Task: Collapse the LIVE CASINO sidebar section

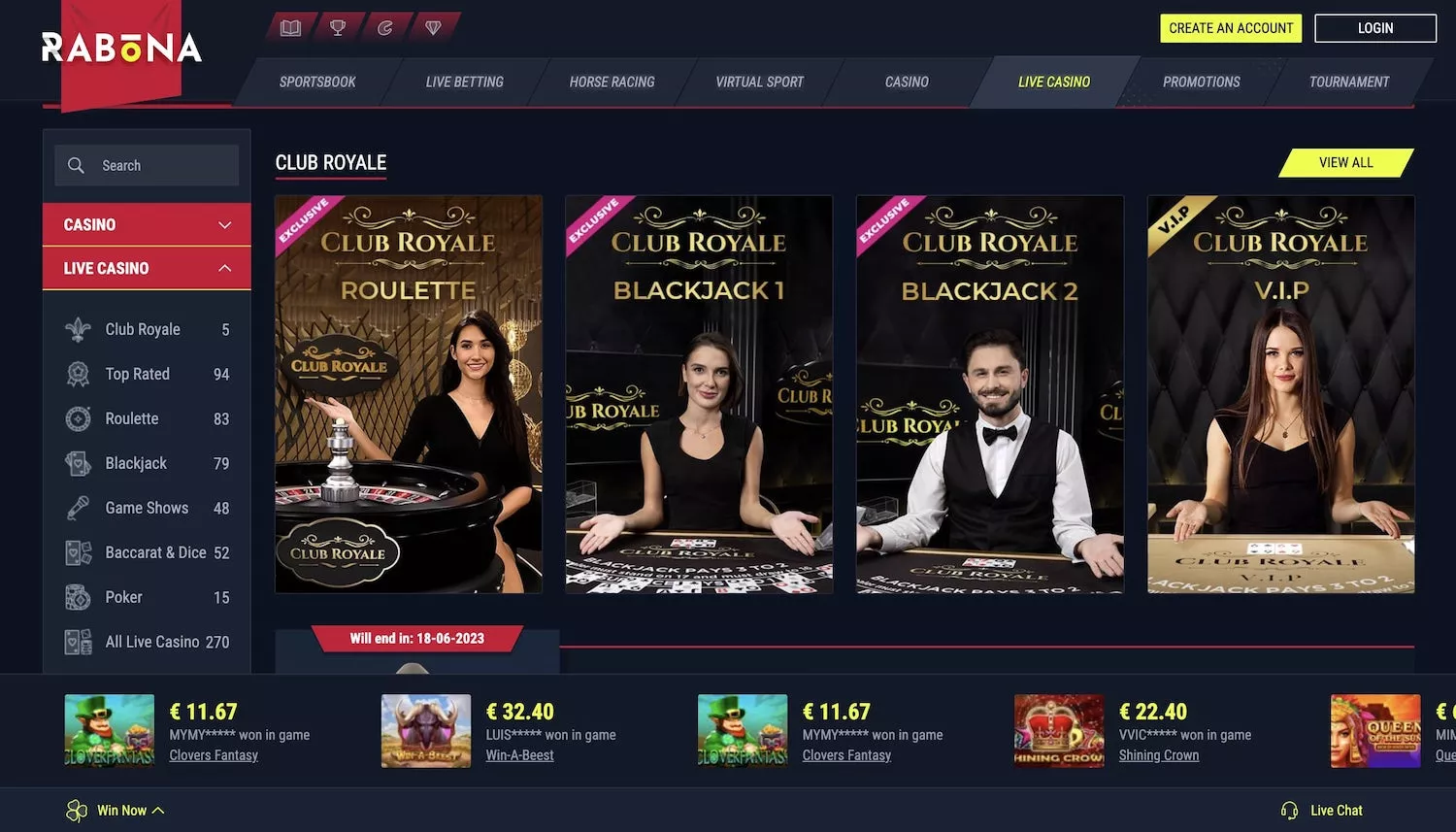Action: (x=147, y=268)
